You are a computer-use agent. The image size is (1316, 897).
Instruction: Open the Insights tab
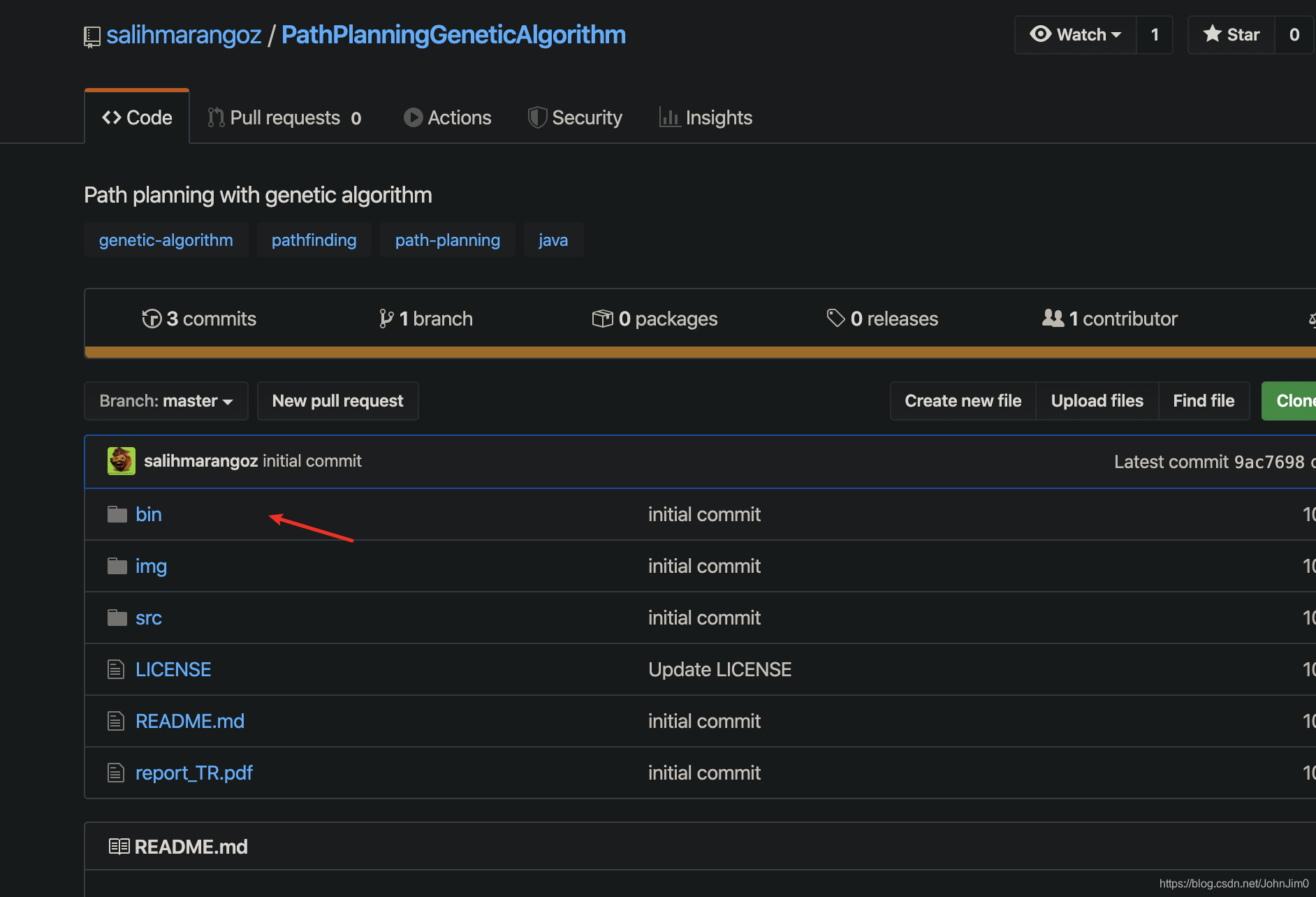coord(706,117)
